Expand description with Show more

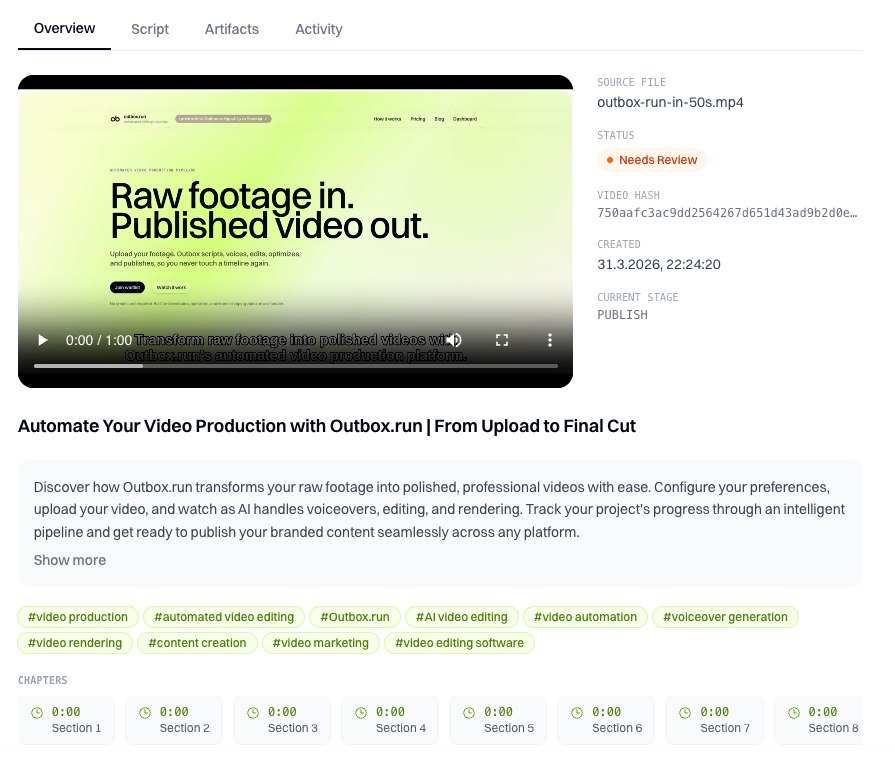pyautogui.click(x=70, y=560)
